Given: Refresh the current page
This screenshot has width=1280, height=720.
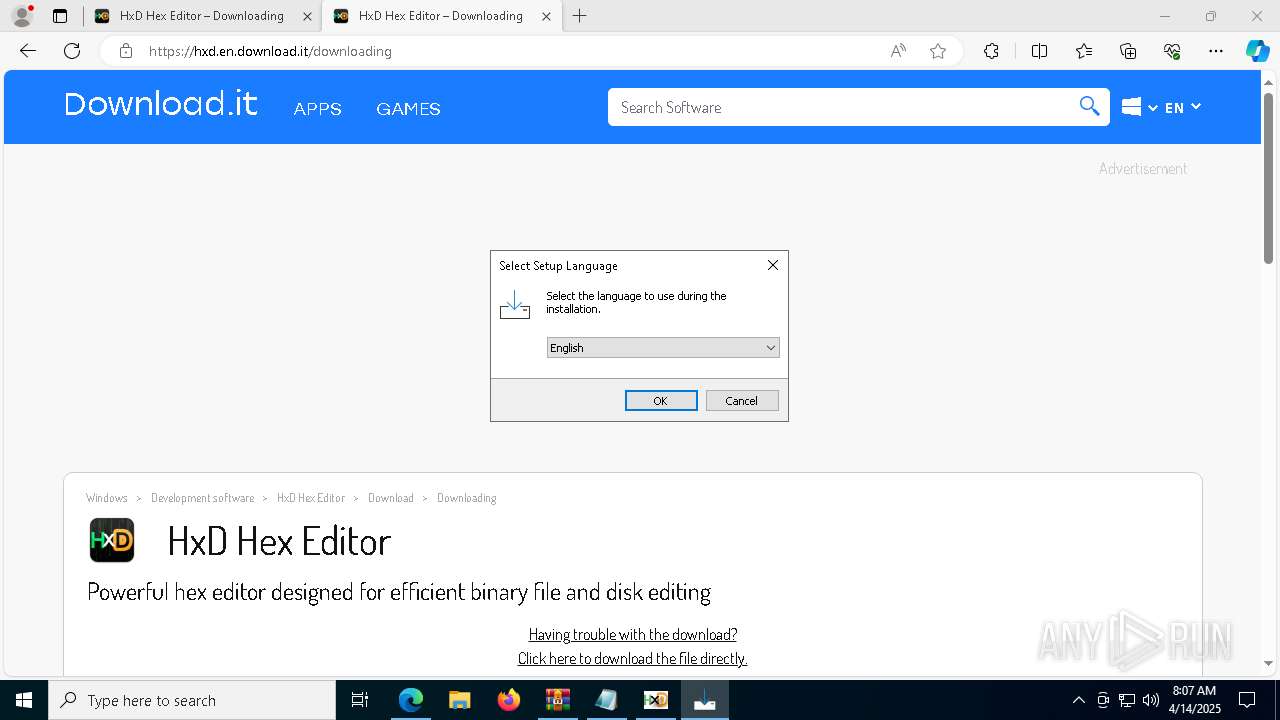Looking at the screenshot, I should 72,51.
